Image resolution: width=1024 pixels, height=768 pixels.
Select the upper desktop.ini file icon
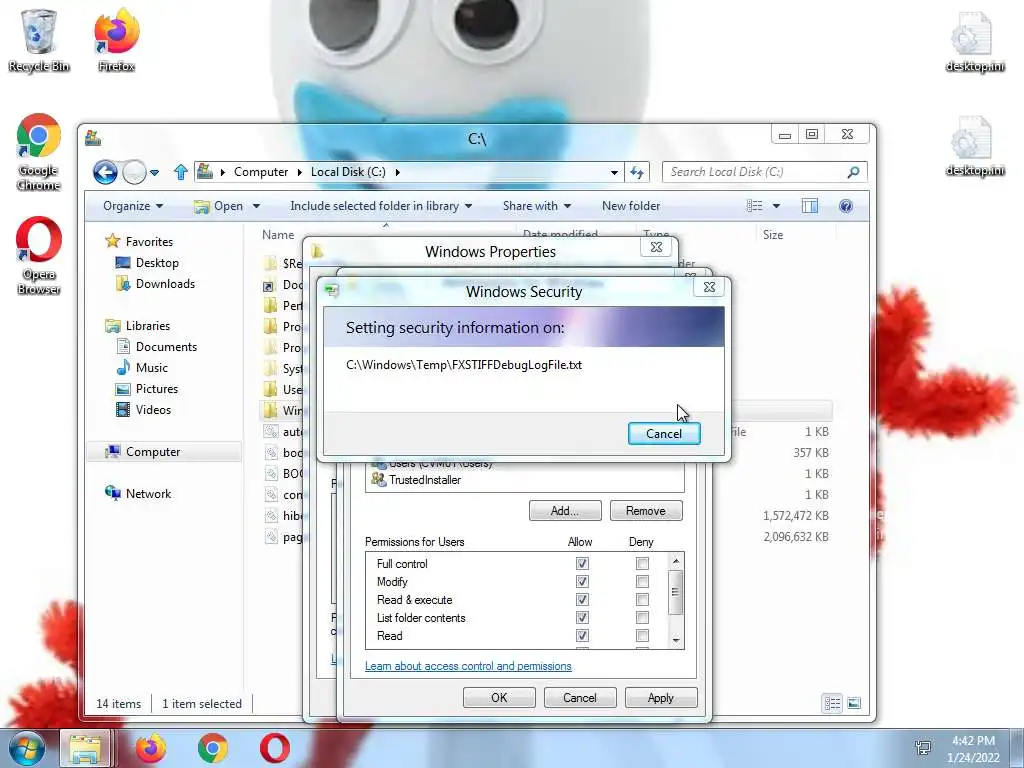click(x=974, y=42)
